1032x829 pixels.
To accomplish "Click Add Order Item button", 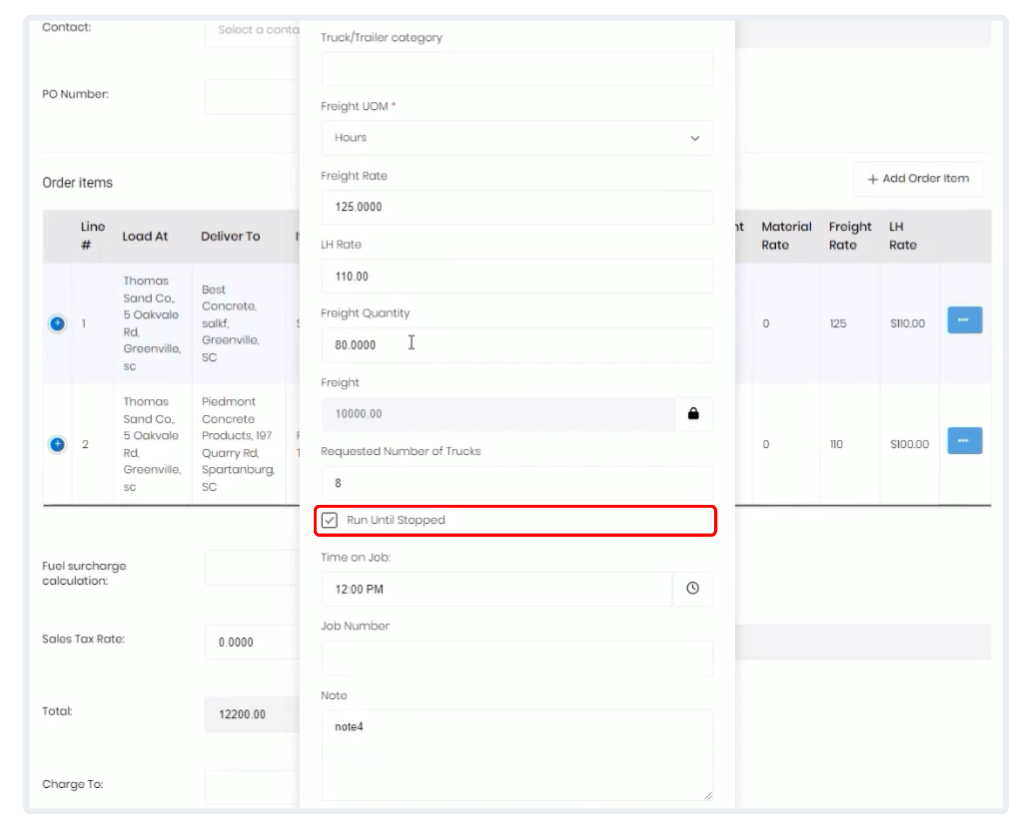I will point(918,179).
